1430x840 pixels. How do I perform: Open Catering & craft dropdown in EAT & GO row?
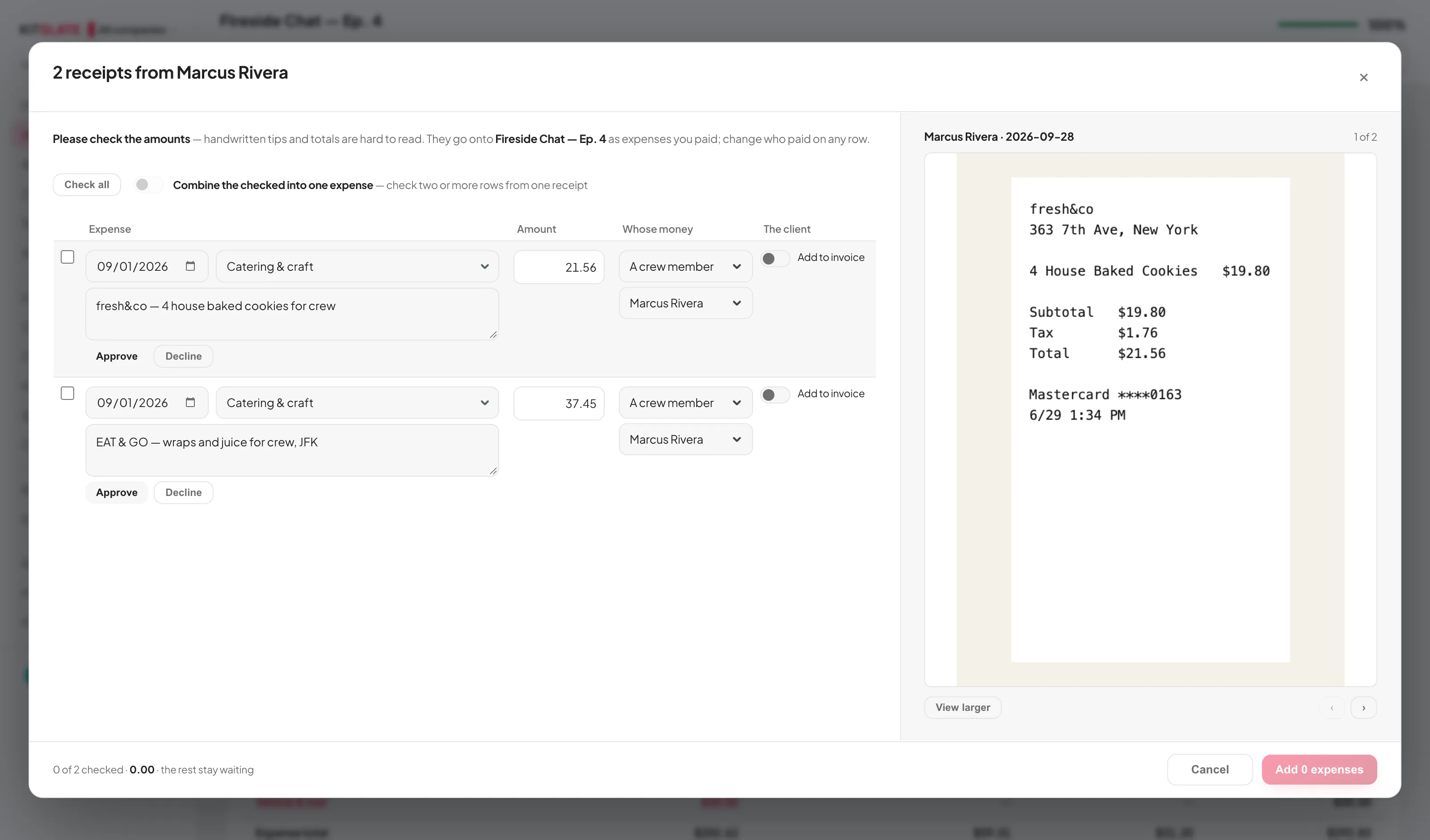point(357,403)
